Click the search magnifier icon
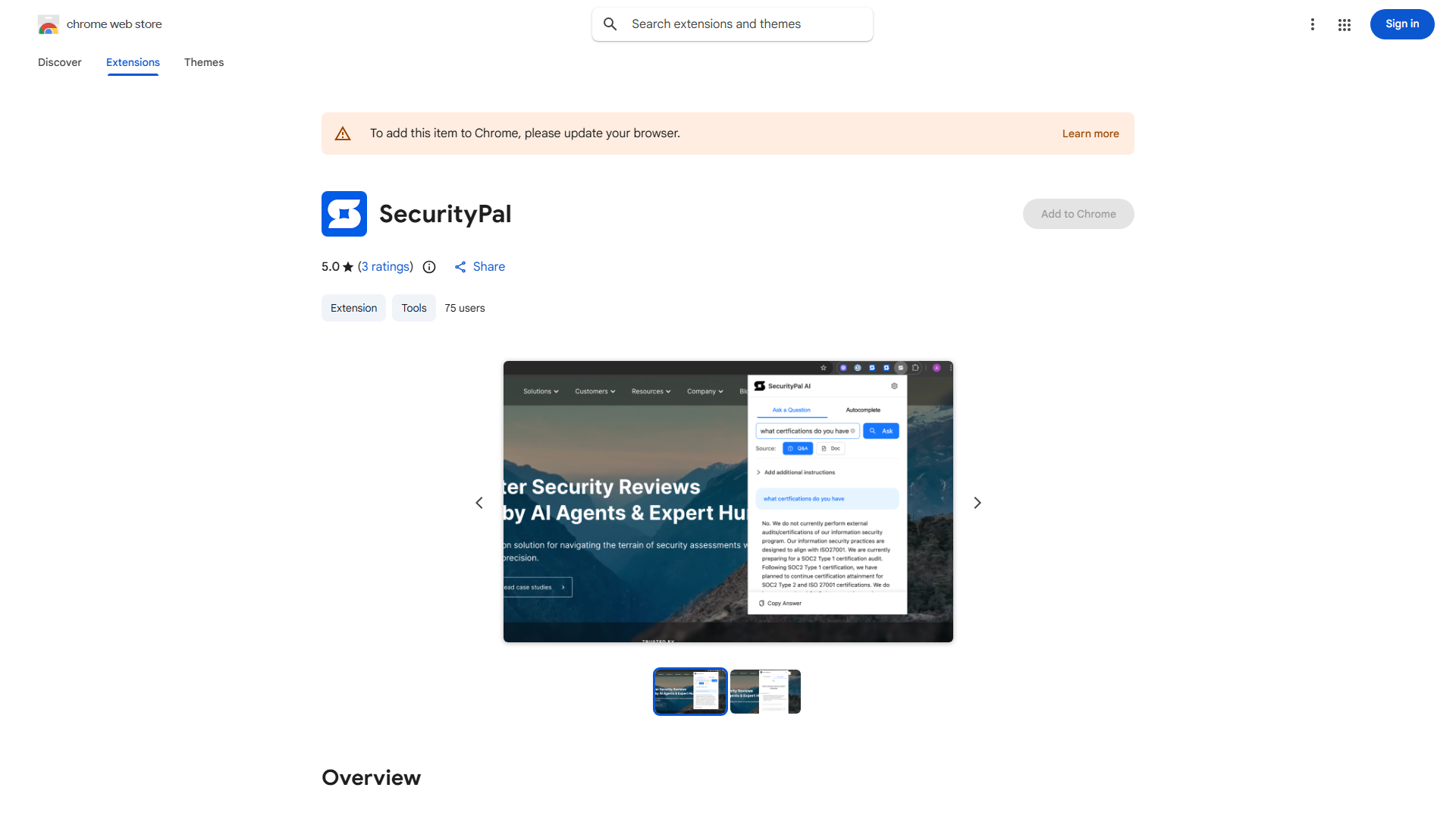The image size is (1456, 819). tap(610, 24)
